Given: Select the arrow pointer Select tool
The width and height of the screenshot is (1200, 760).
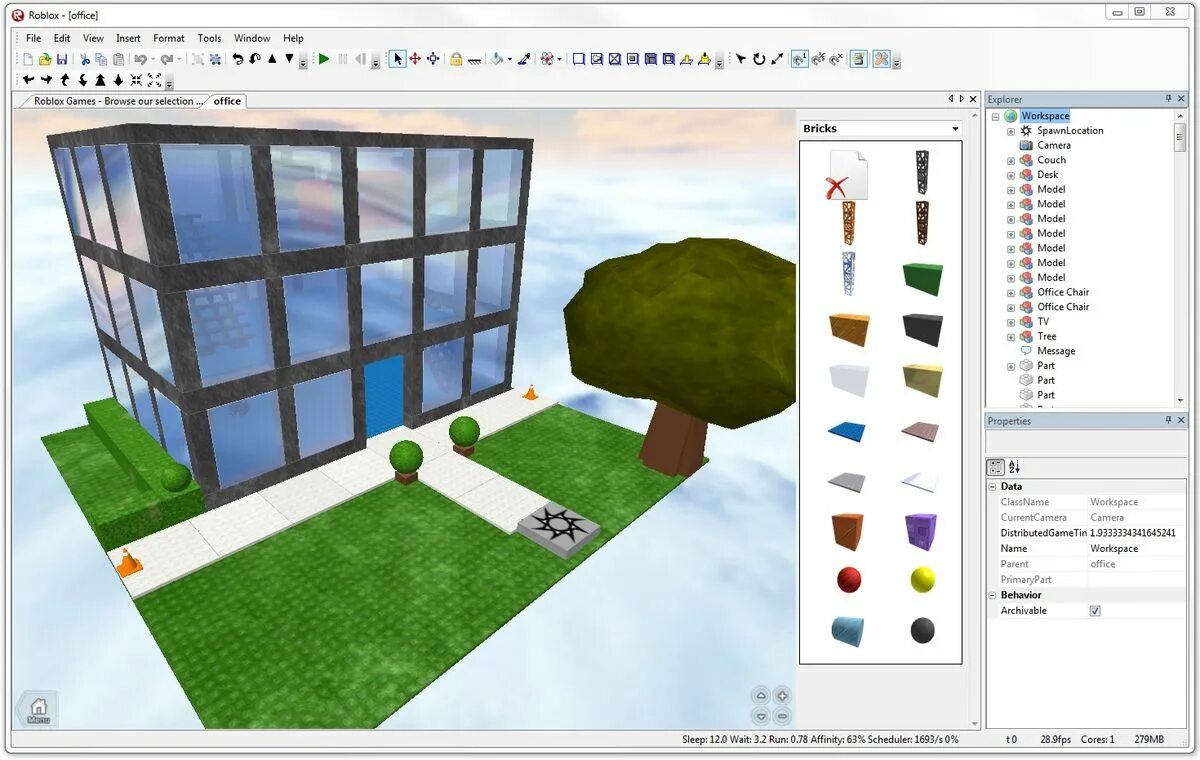Looking at the screenshot, I should pyautogui.click(x=398, y=59).
